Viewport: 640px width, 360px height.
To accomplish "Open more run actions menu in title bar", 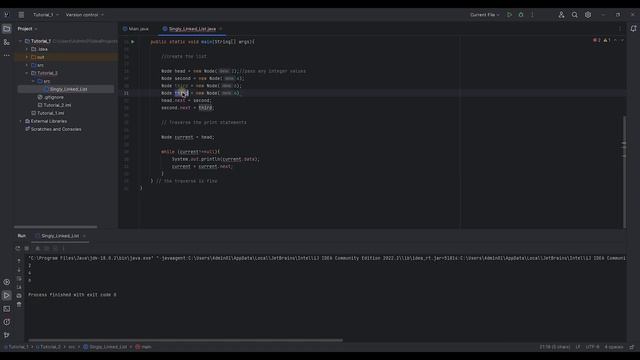I will (532, 15).
